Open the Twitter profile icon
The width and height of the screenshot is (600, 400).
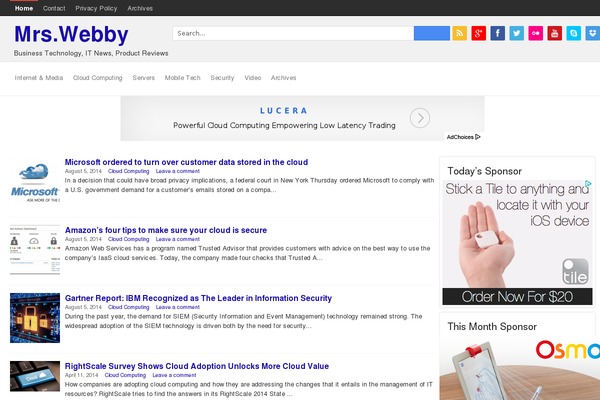coord(517,33)
